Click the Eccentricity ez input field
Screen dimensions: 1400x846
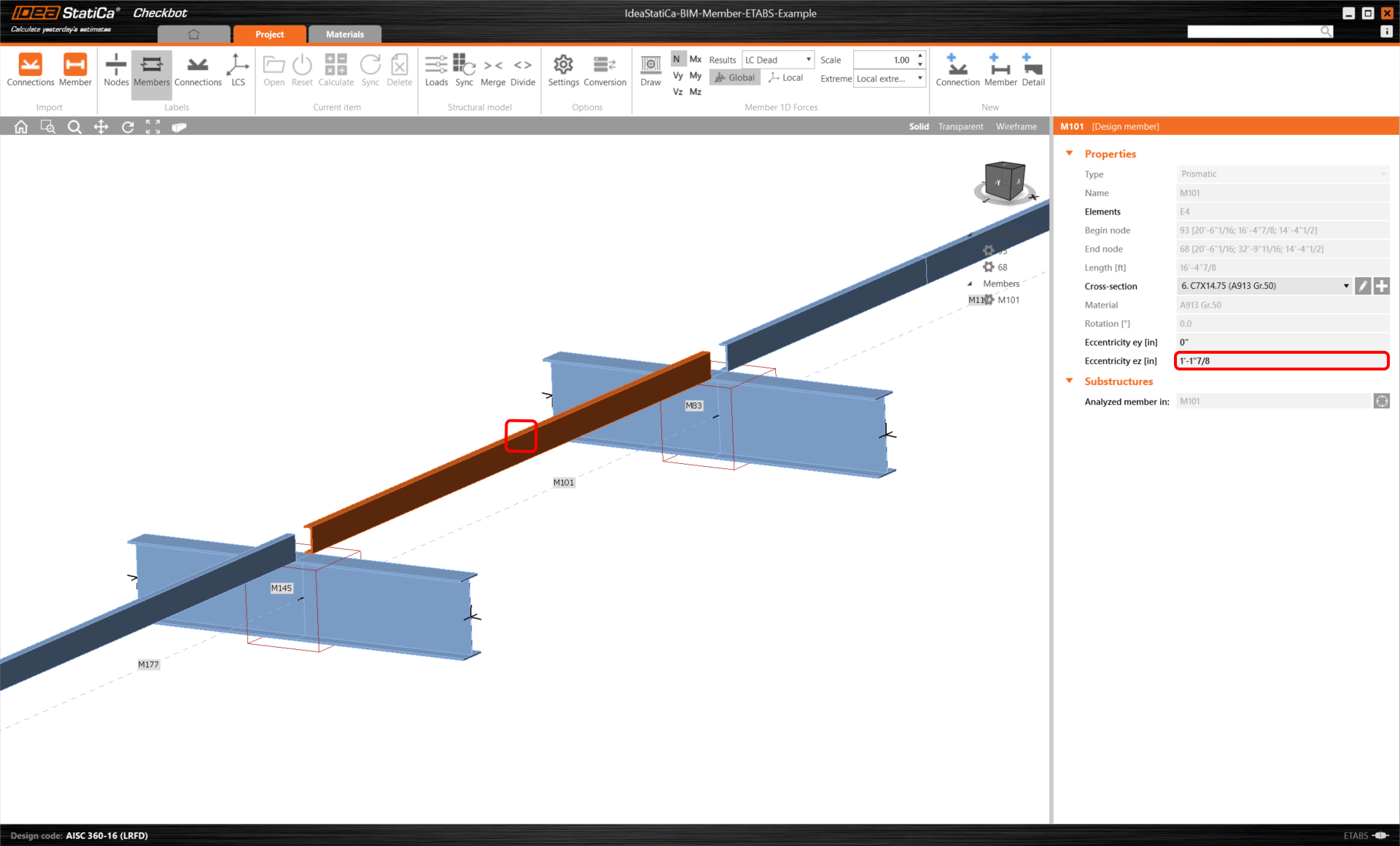pyautogui.click(x=1280, y=361)
